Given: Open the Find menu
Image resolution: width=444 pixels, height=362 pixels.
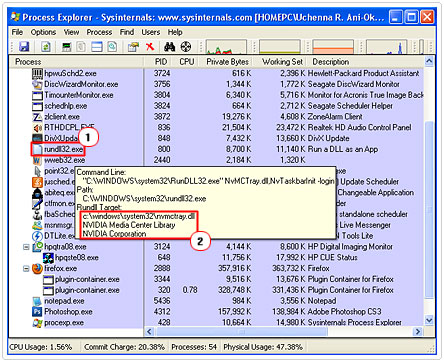Looking at the screenshot, I should tap(127, 32).
